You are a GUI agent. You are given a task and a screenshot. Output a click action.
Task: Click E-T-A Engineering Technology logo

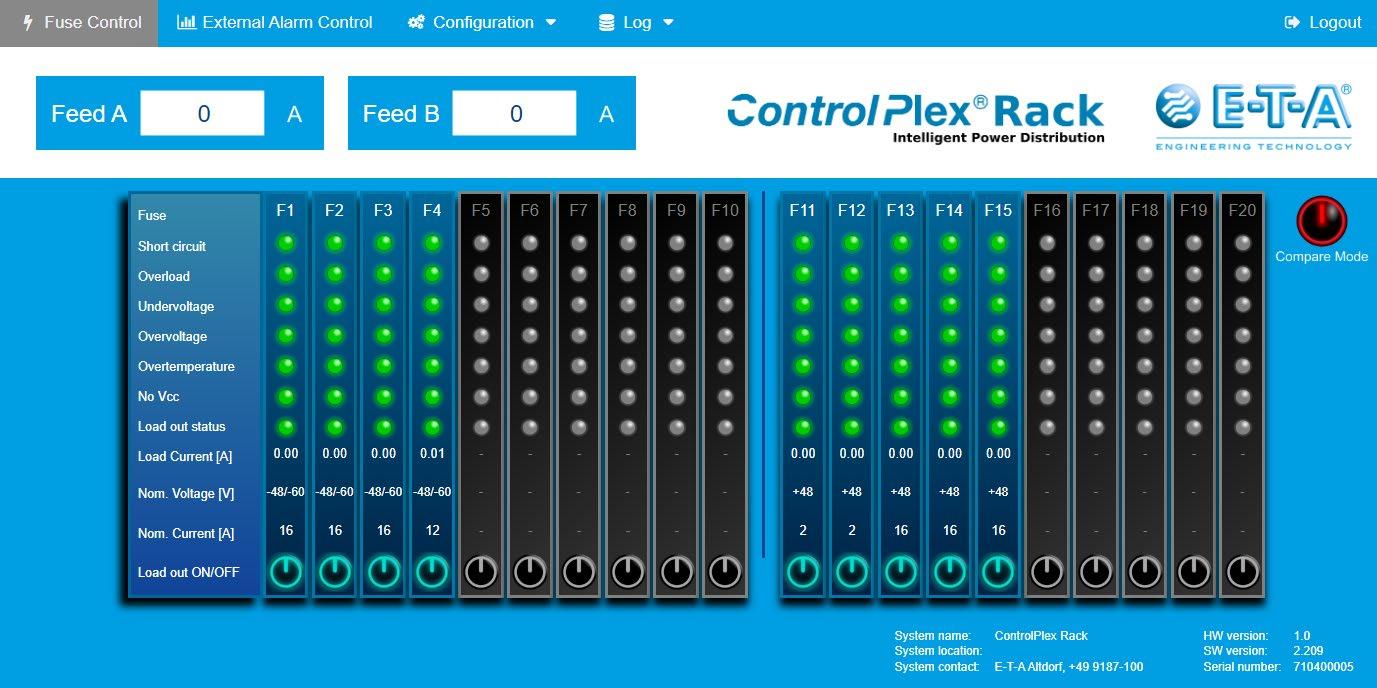[x=1254, y=117]
